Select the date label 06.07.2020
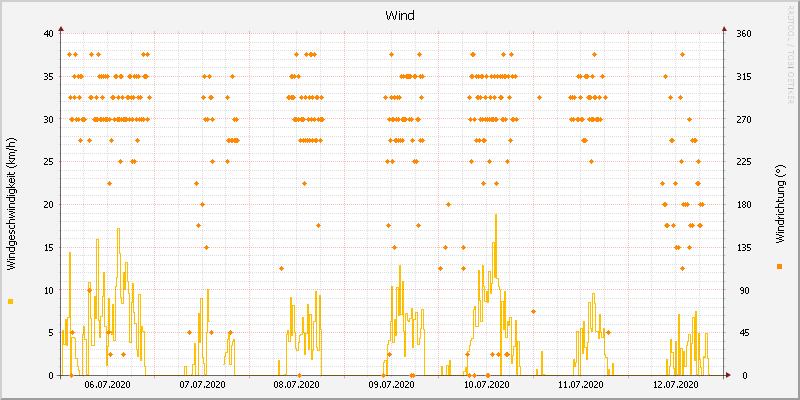The image size is (800, 400). tap(108, 384)
